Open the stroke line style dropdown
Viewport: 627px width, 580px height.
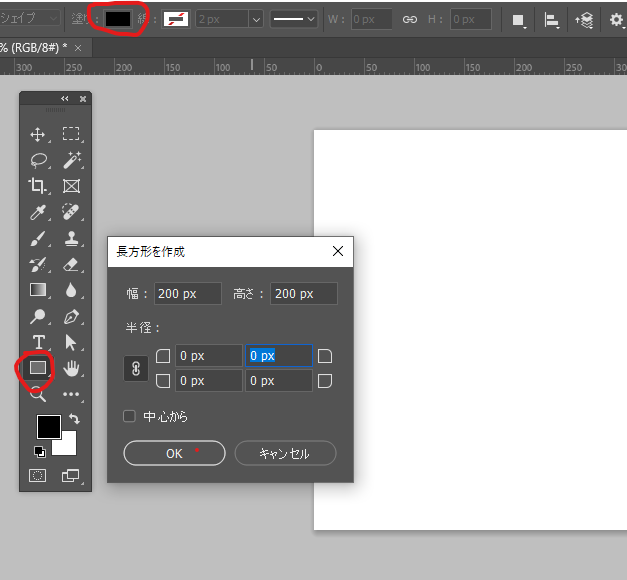[x=295, y=19]
